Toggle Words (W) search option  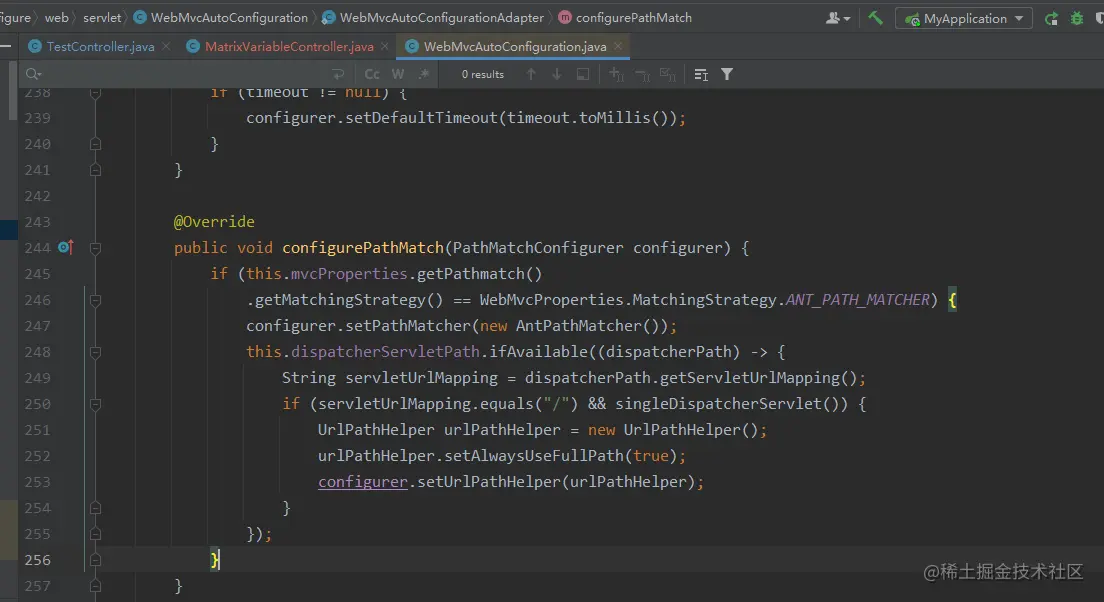[398, 74]
